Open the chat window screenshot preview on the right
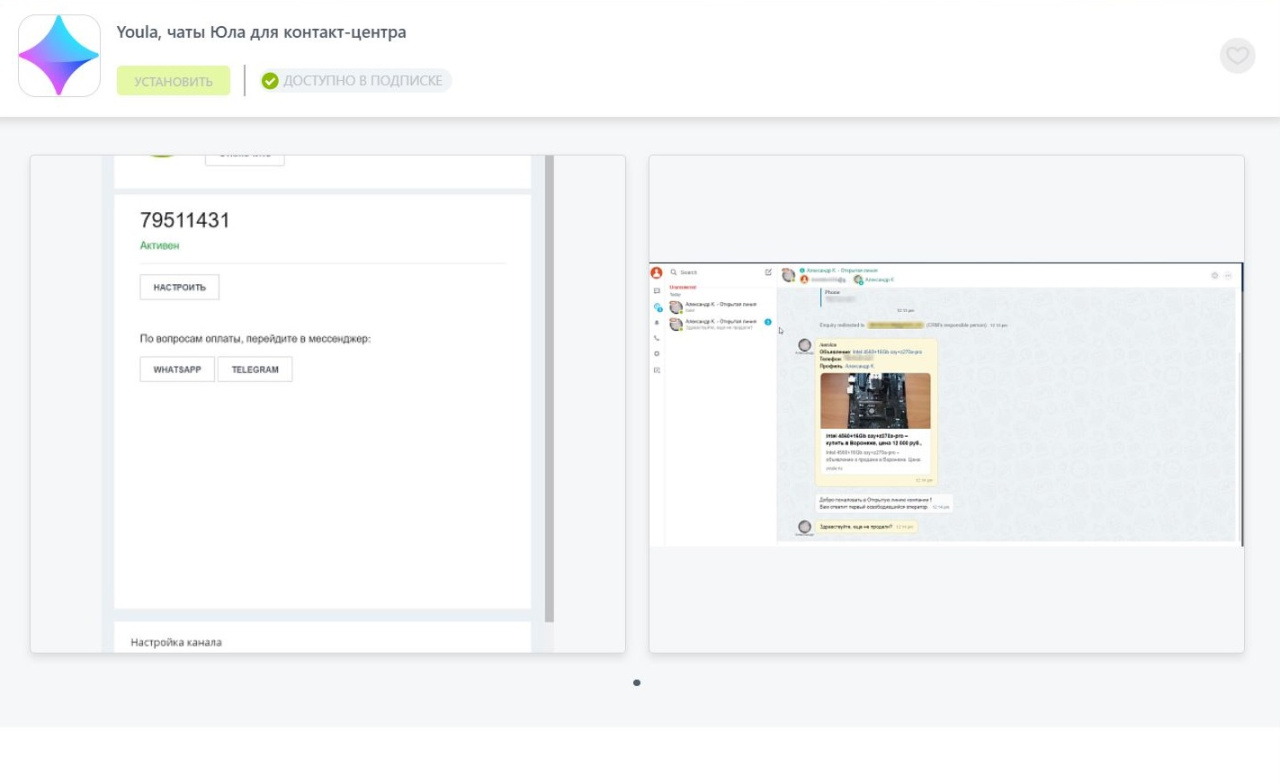 946,404
